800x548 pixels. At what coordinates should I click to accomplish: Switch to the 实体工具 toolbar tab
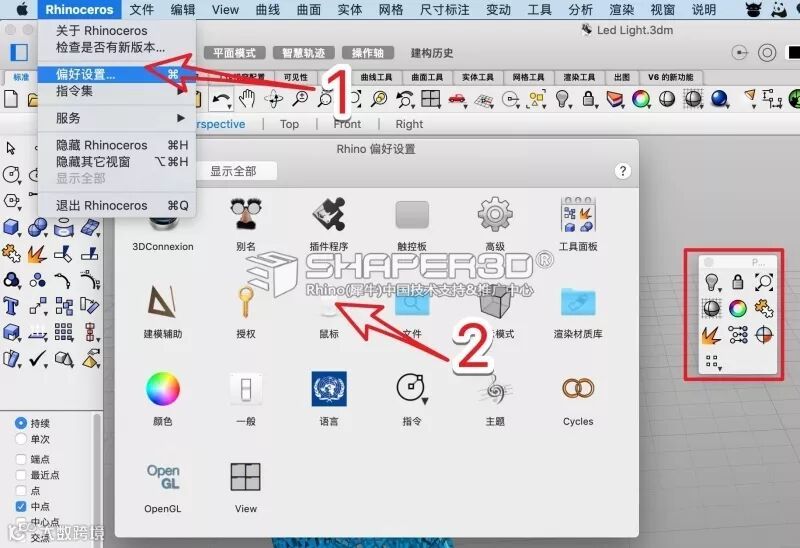click(x=478, y=77)
